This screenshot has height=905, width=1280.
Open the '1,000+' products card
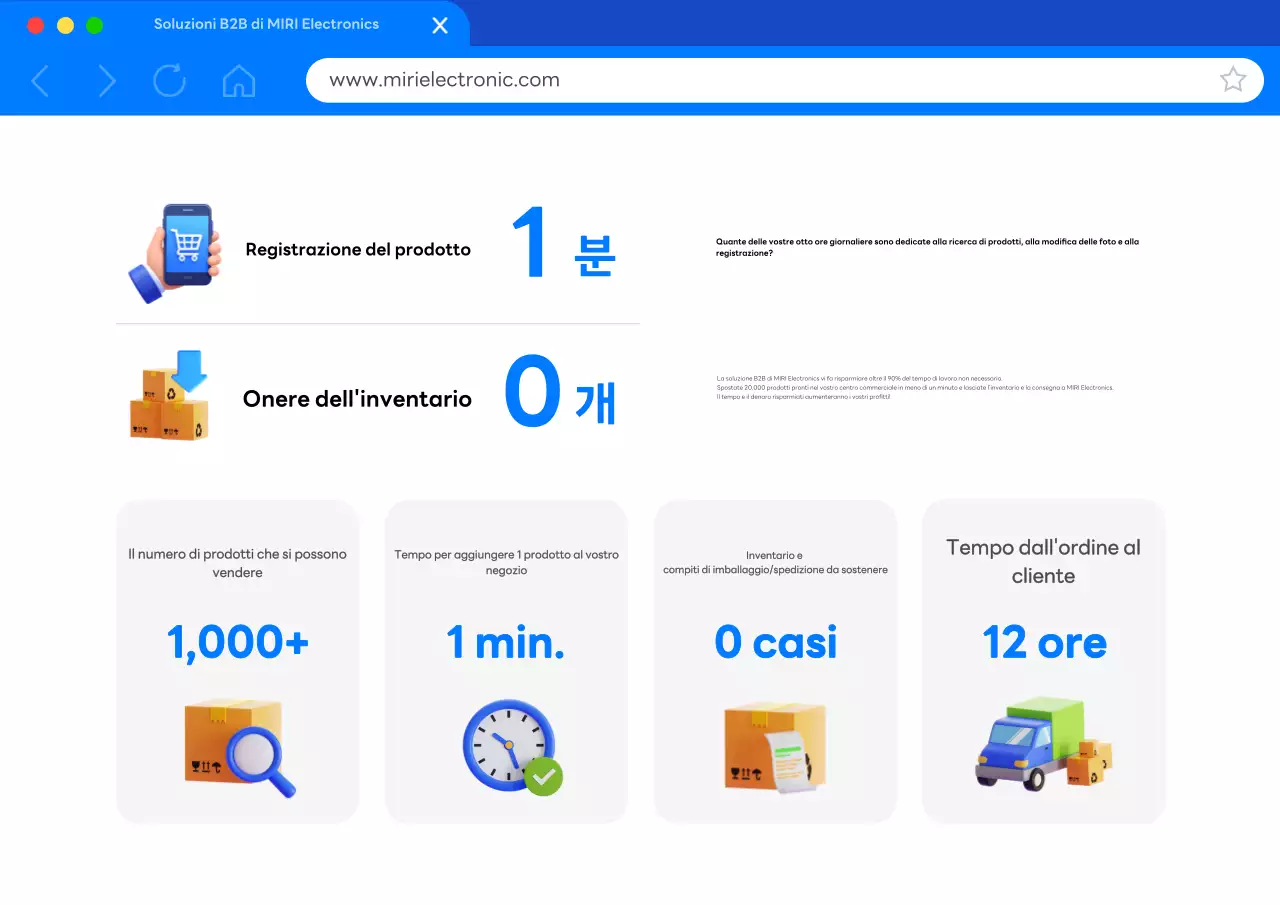click(x=237, y=660)
